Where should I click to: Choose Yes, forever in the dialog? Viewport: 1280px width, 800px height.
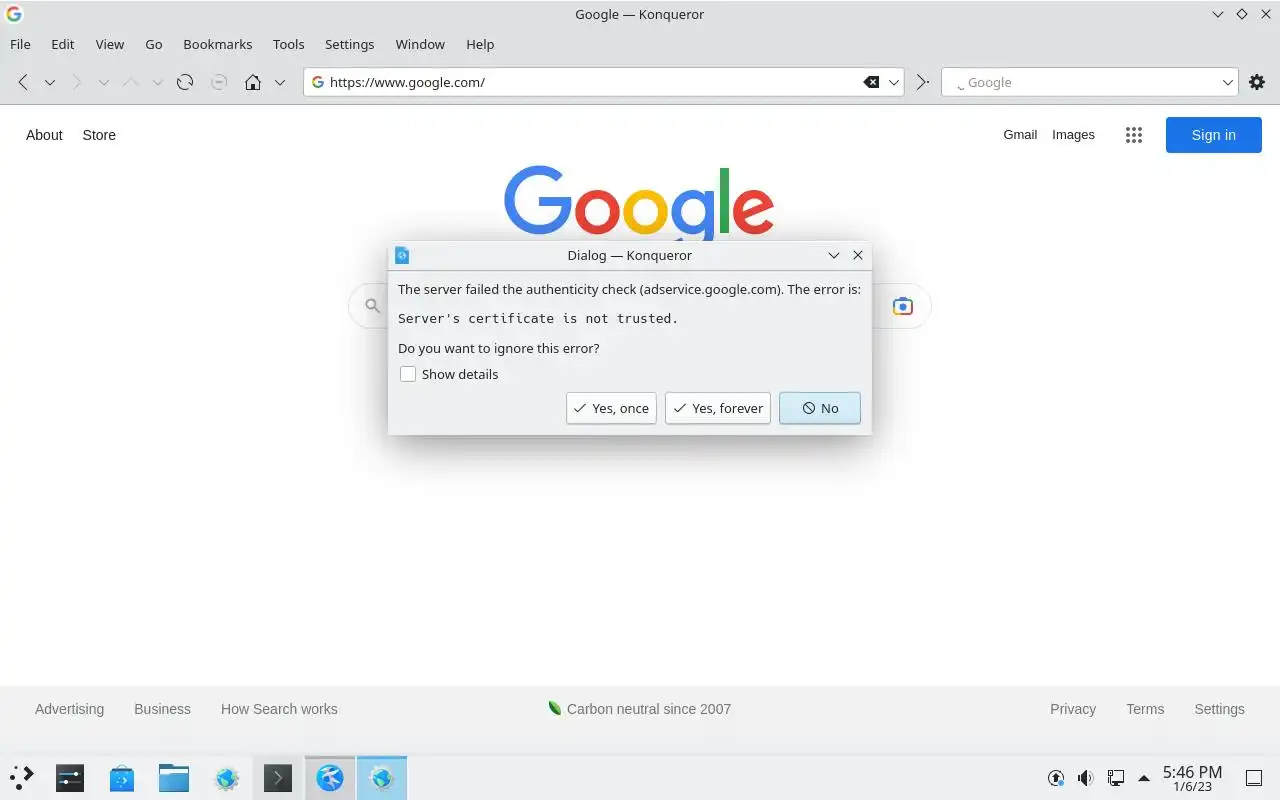pyautogui.click(x=718, y=408)
